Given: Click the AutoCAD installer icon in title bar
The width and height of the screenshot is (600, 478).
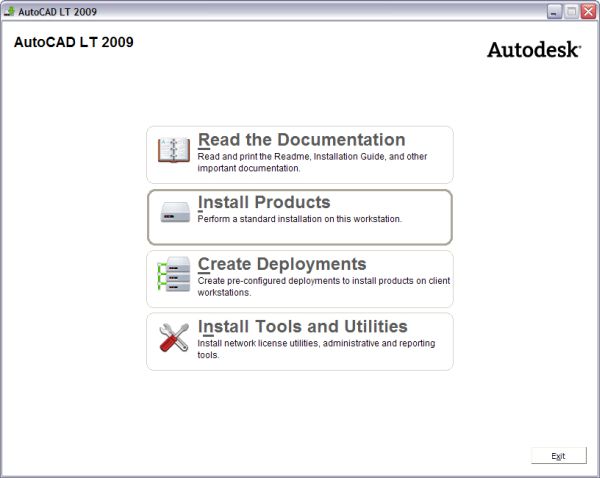Looking at the screenshot, I should pyautogui.click(x=9, y=11).
